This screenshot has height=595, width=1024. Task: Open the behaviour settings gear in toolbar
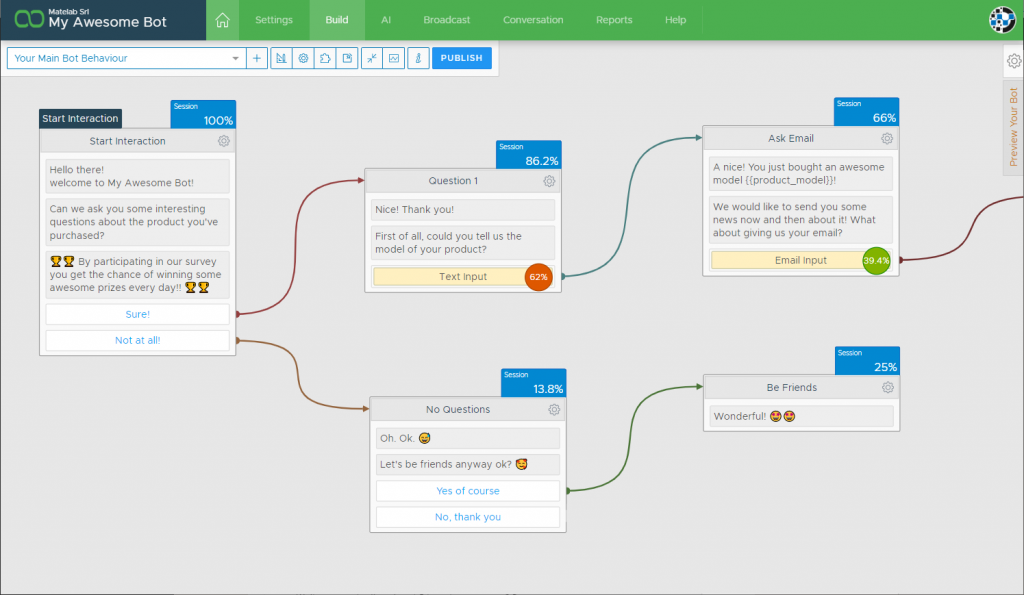click(x=303, y=58)
